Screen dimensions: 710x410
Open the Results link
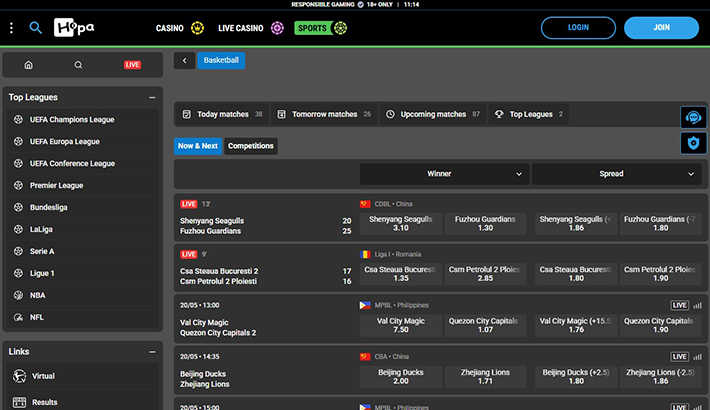pos(82,402)
